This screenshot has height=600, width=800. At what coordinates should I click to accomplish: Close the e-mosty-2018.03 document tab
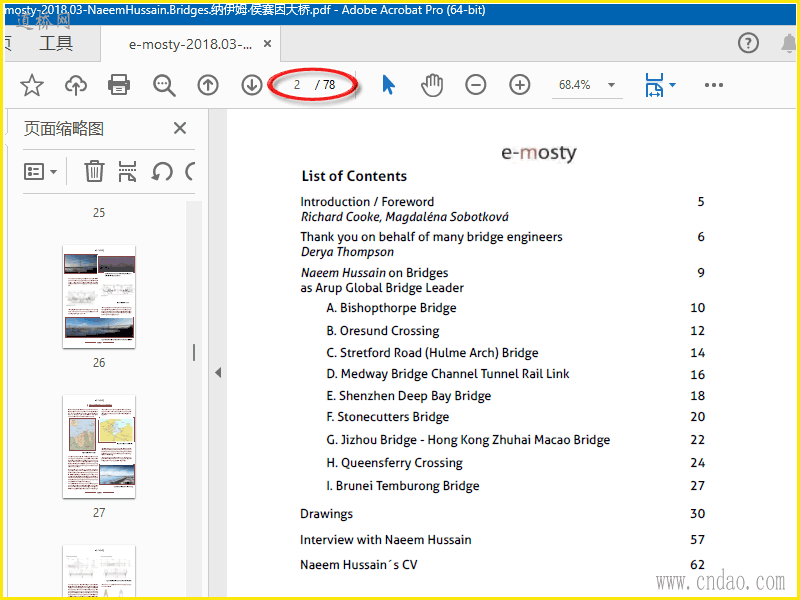pos(267,44)
